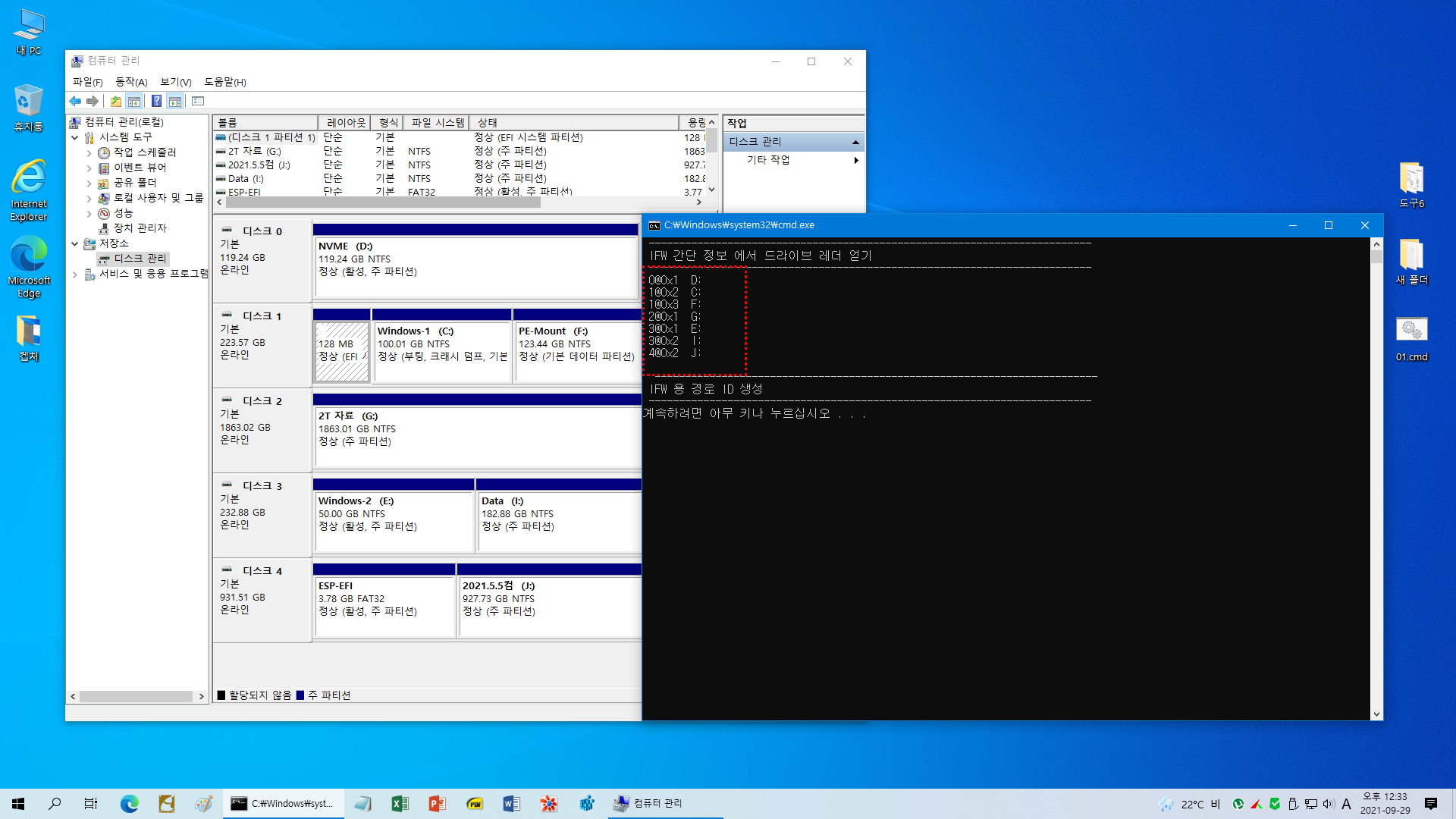Open the 파일(F) menu

point(87,82)
